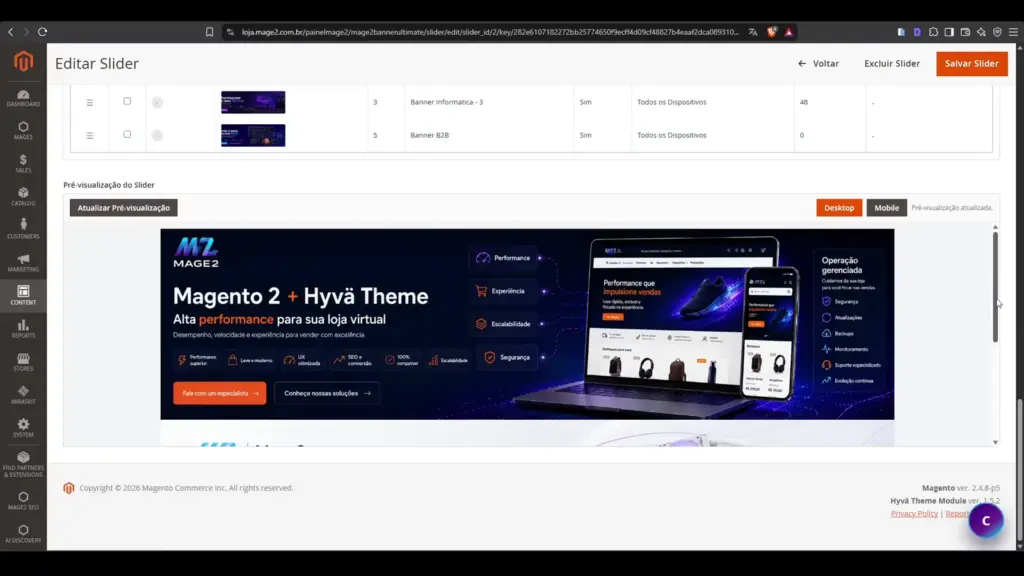Click Atualizar Pré-visualização button

pyautogui.click(x=123, y=208)
